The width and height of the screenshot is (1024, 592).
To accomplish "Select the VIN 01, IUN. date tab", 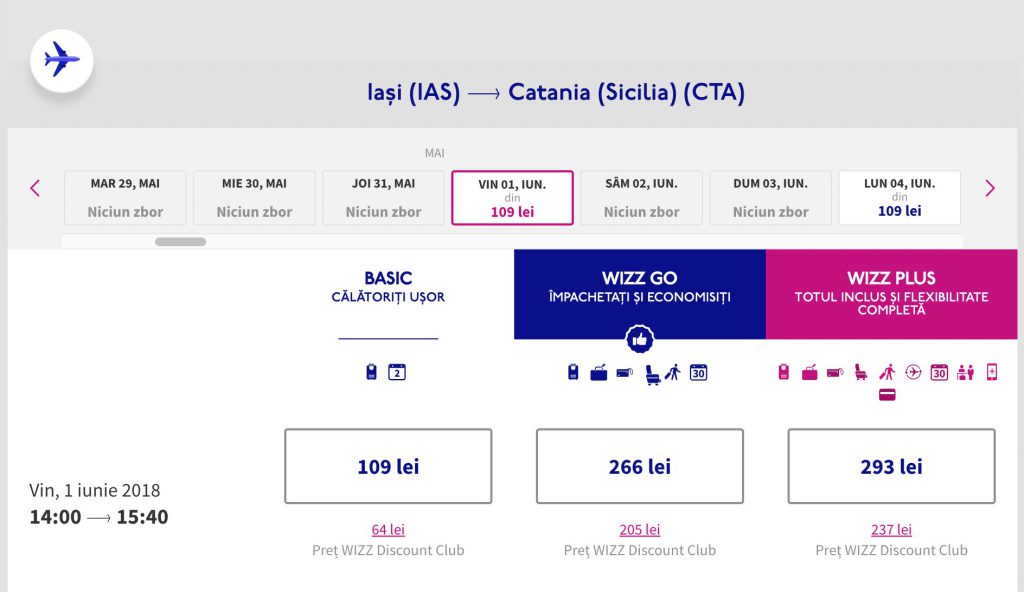I will (x=512, y=198).
